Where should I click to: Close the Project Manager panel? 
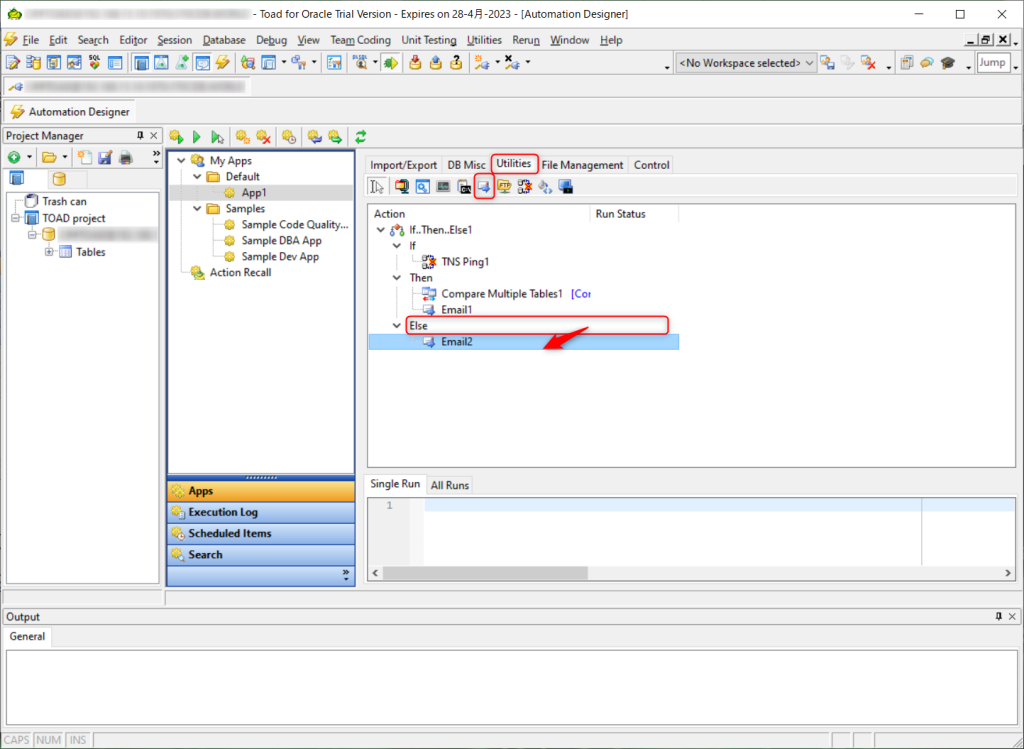pyautogui.click(x=154, y=136)
